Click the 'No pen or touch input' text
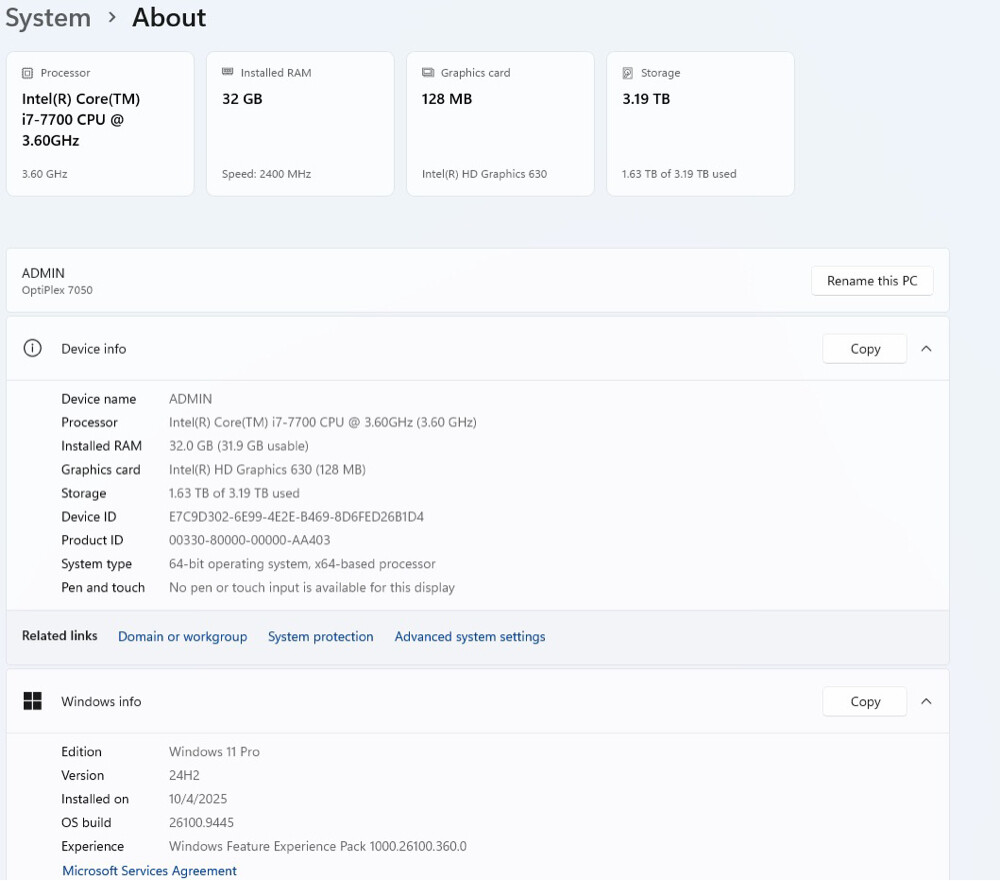Viewport: 1000px width, 881px height. click(311, 588)
